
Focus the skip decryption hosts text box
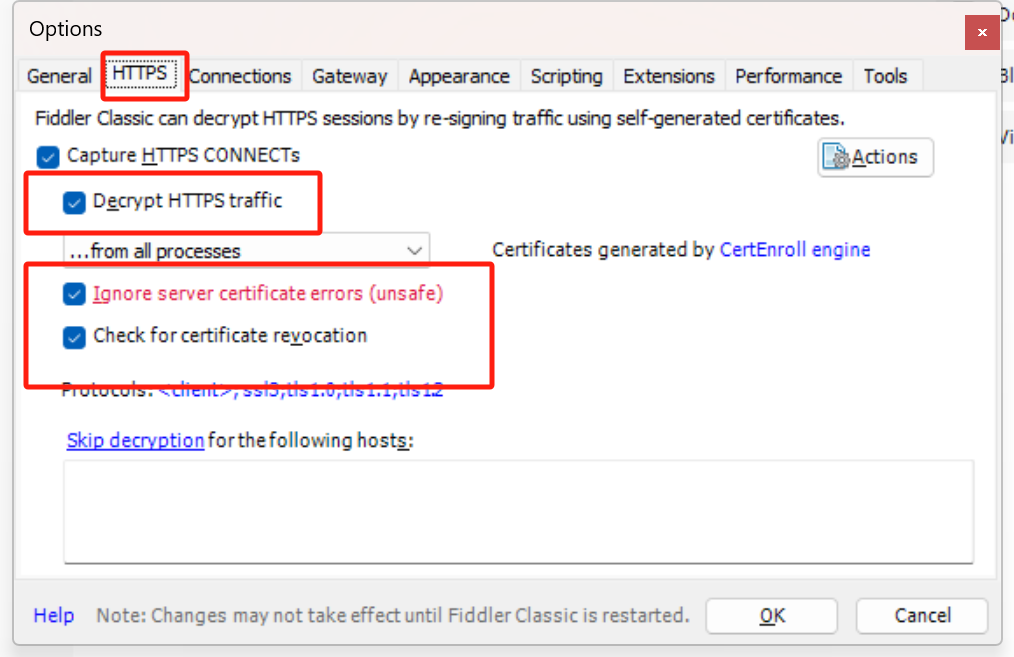point(519,512)
